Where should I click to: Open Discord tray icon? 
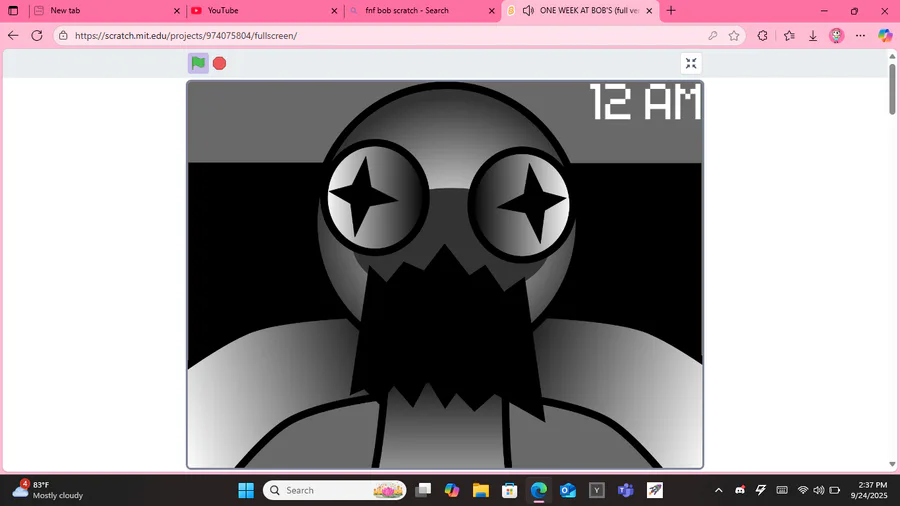pyautogui.click(x=740, y=490)
